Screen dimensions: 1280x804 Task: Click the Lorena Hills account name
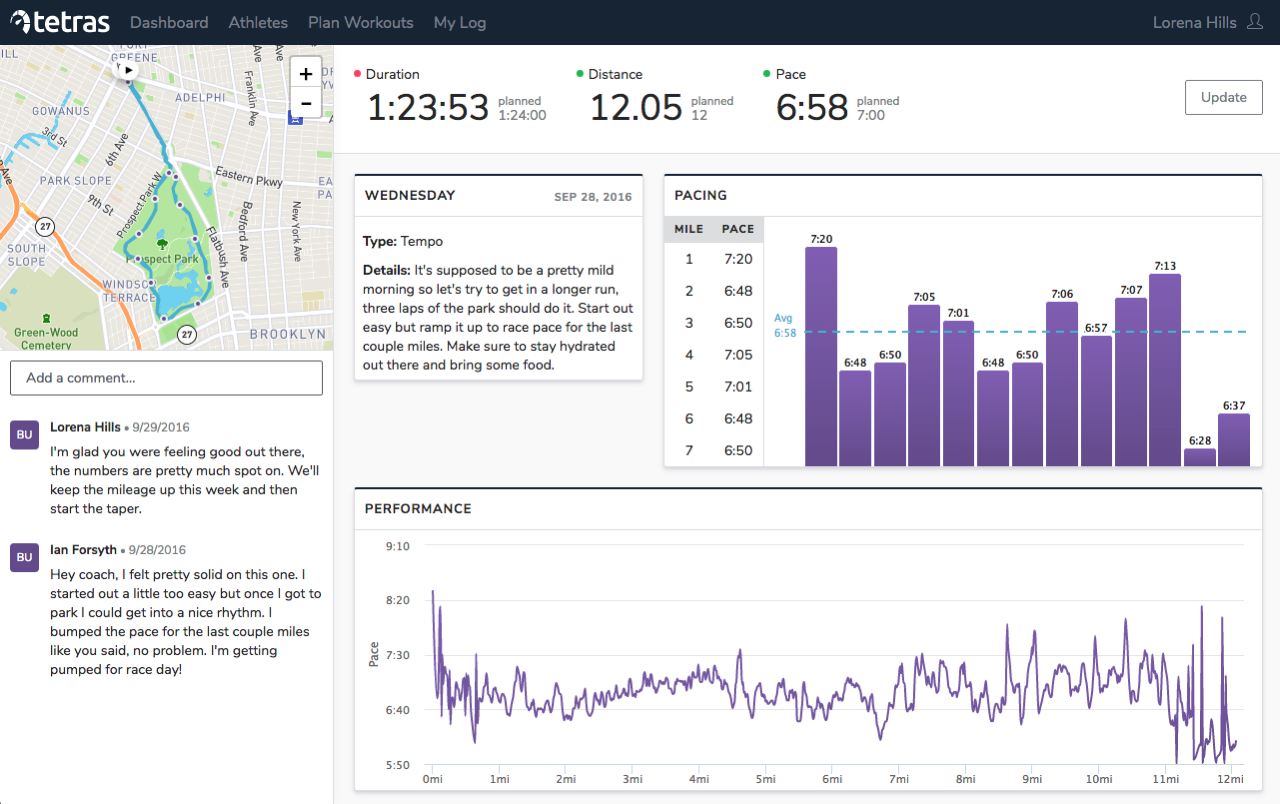[x=1194, y=22]
